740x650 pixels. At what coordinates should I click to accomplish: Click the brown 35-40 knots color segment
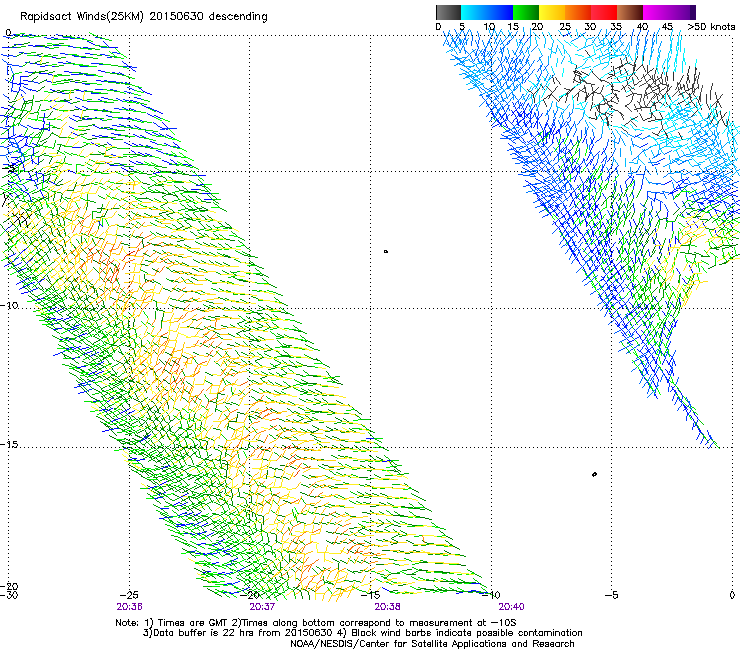click(630, 12)
